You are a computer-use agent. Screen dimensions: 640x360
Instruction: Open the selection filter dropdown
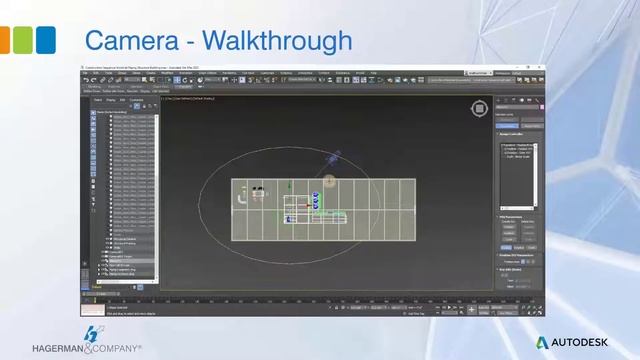tap(133, 80)
